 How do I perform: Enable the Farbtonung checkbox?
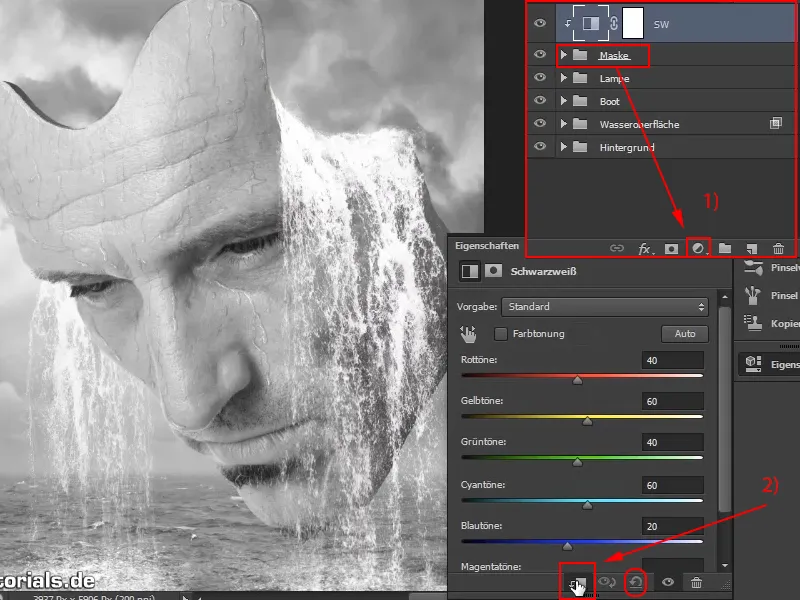coord(501,334)
